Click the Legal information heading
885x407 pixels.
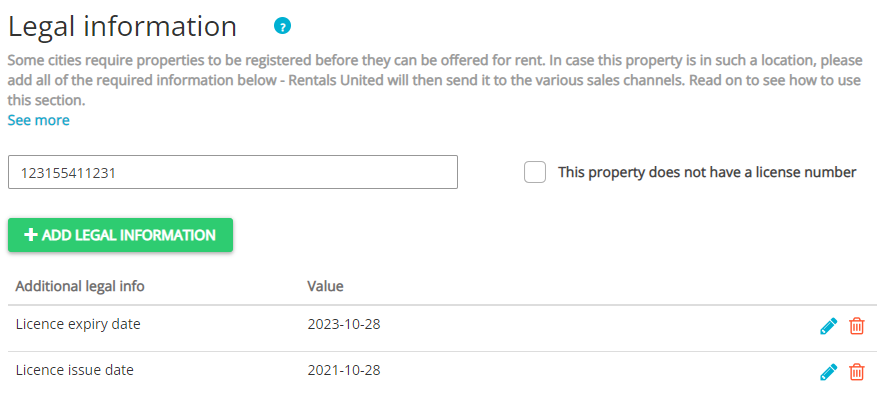(123, 26)
